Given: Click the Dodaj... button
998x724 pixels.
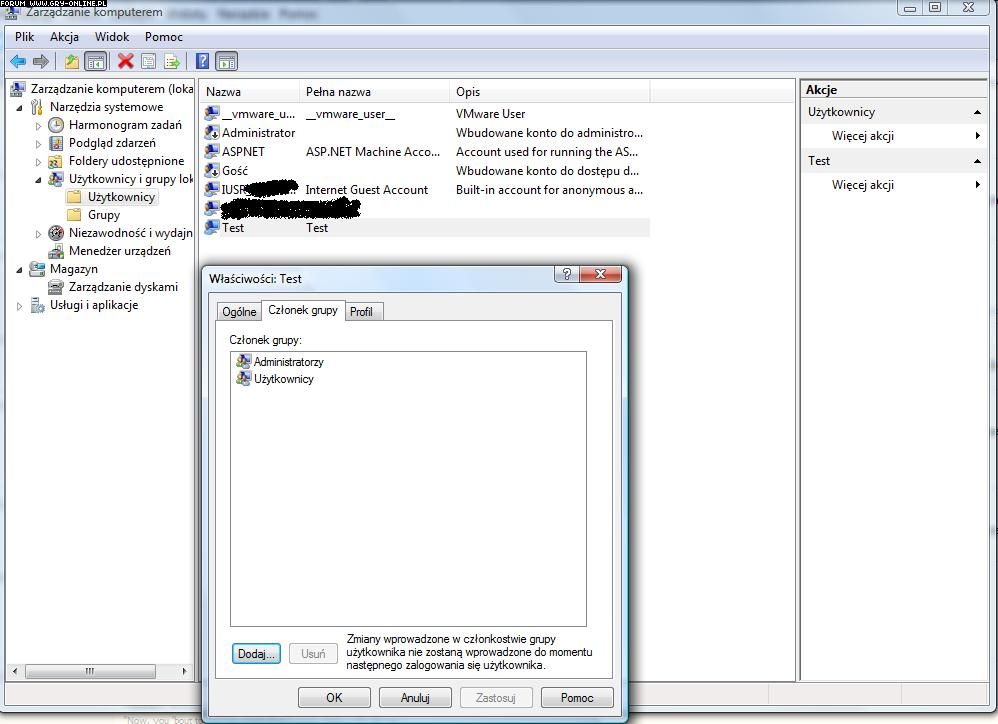Looking at the screenshot, I should [x=256, y=654].
